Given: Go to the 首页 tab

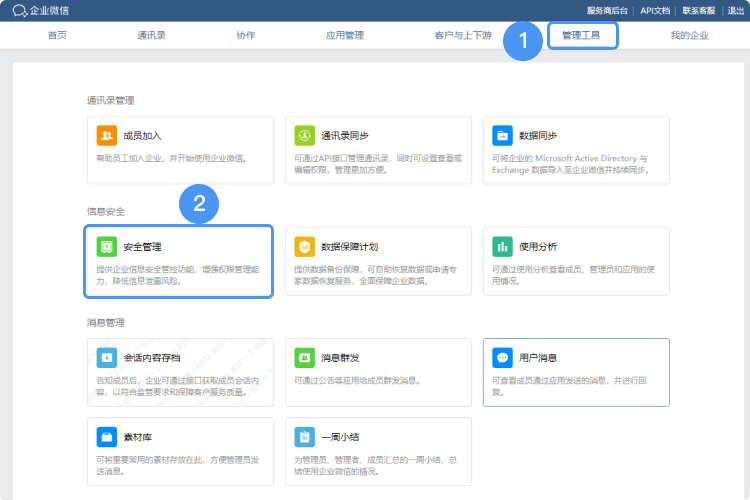Looking at the screenshot, I should coord(57,35).
